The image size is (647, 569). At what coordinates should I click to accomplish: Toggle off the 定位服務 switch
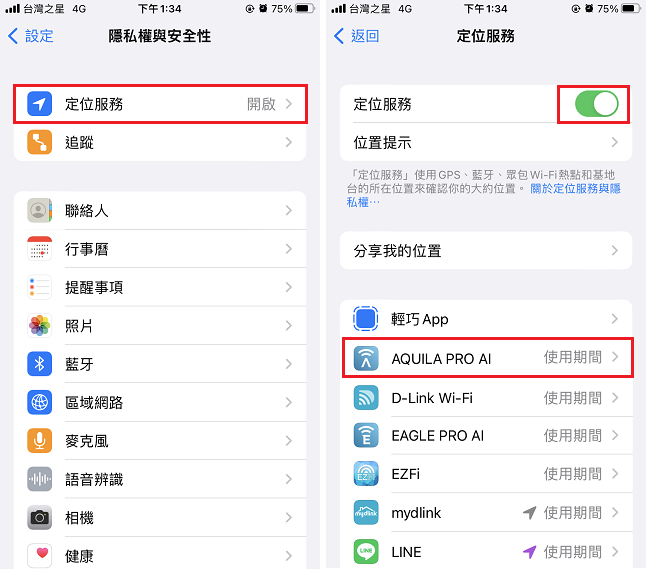coord(596,104)
